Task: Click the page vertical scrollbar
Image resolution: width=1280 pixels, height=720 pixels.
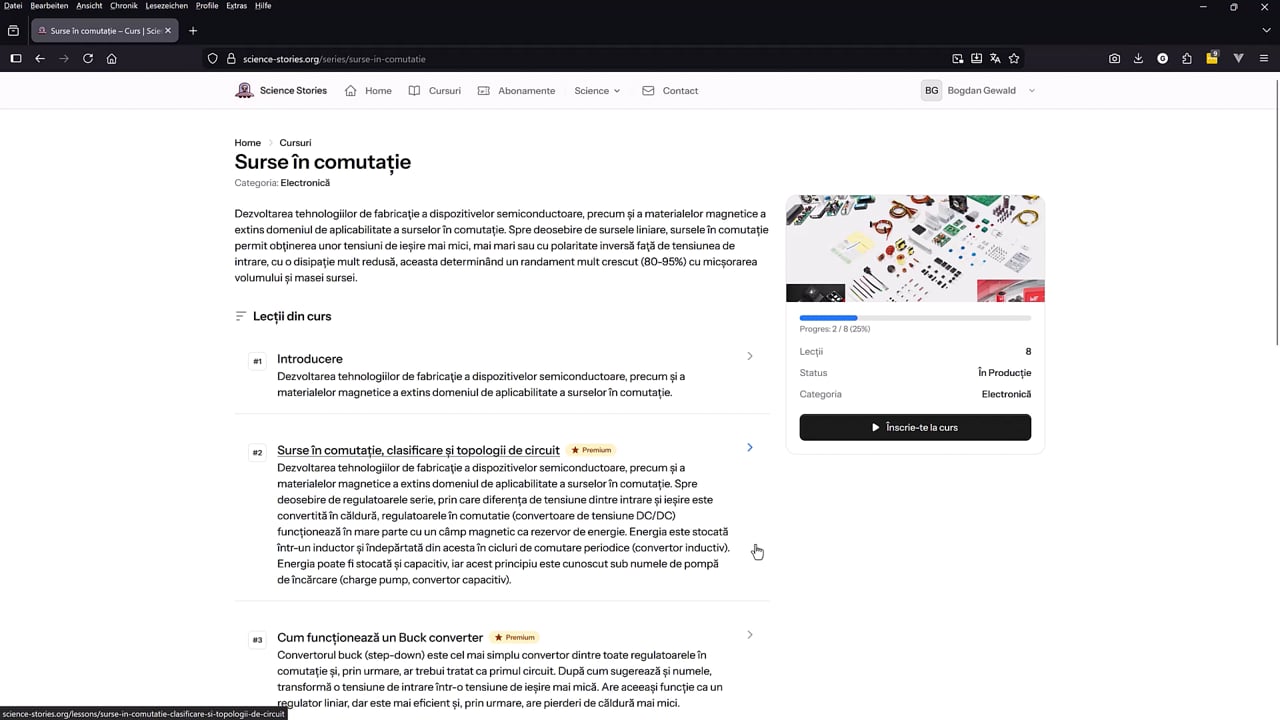Action: tap(1276, 210)
